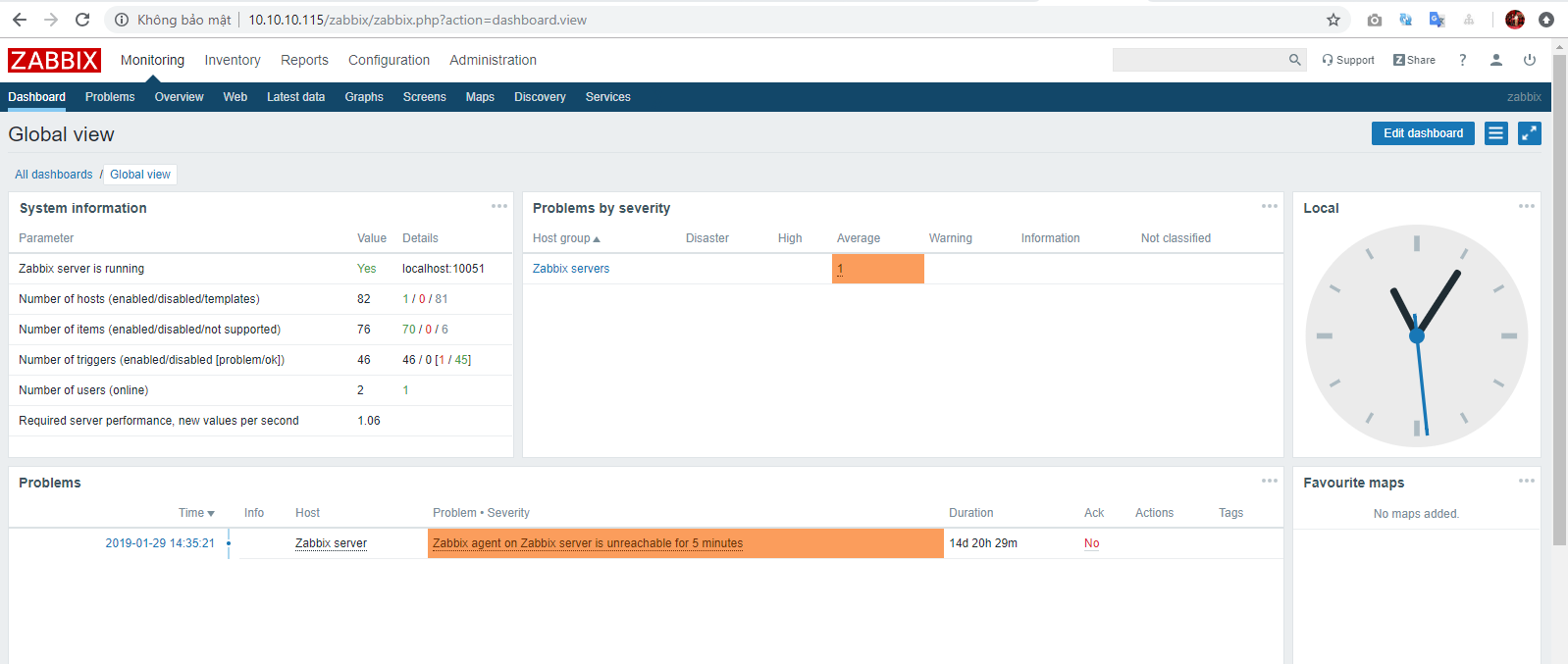1568x664 pixels.
Task: Open the browser profile avatar
Action: pos(1515,20)
